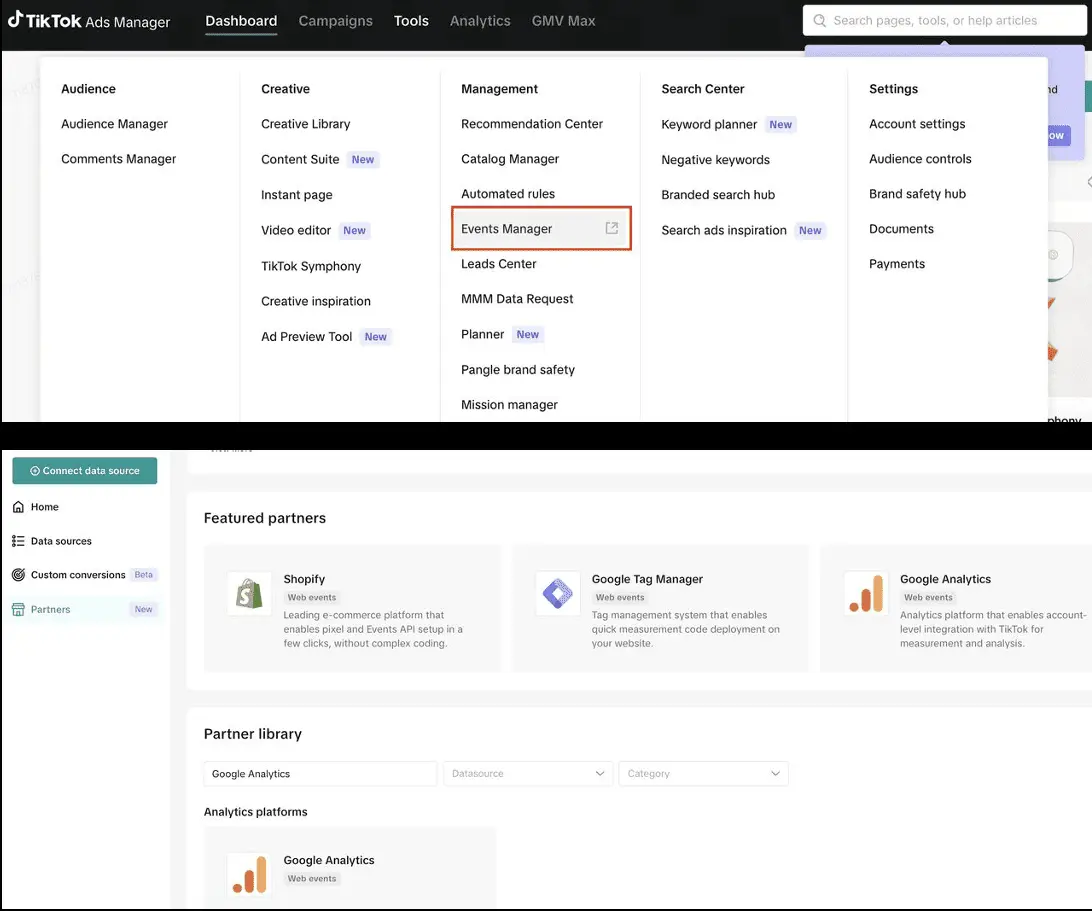Screen dimensions: 1092x911
Task: Open Account settings
Action: tap(916, 124)
